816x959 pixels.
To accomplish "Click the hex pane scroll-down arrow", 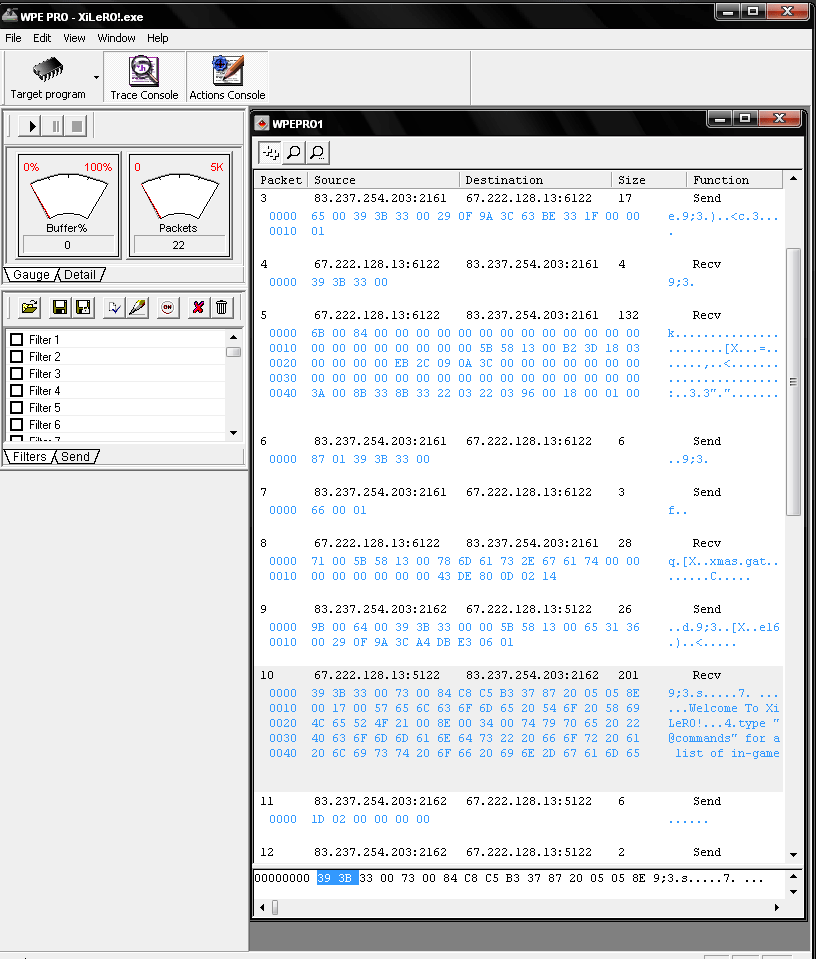I will 793,892.
